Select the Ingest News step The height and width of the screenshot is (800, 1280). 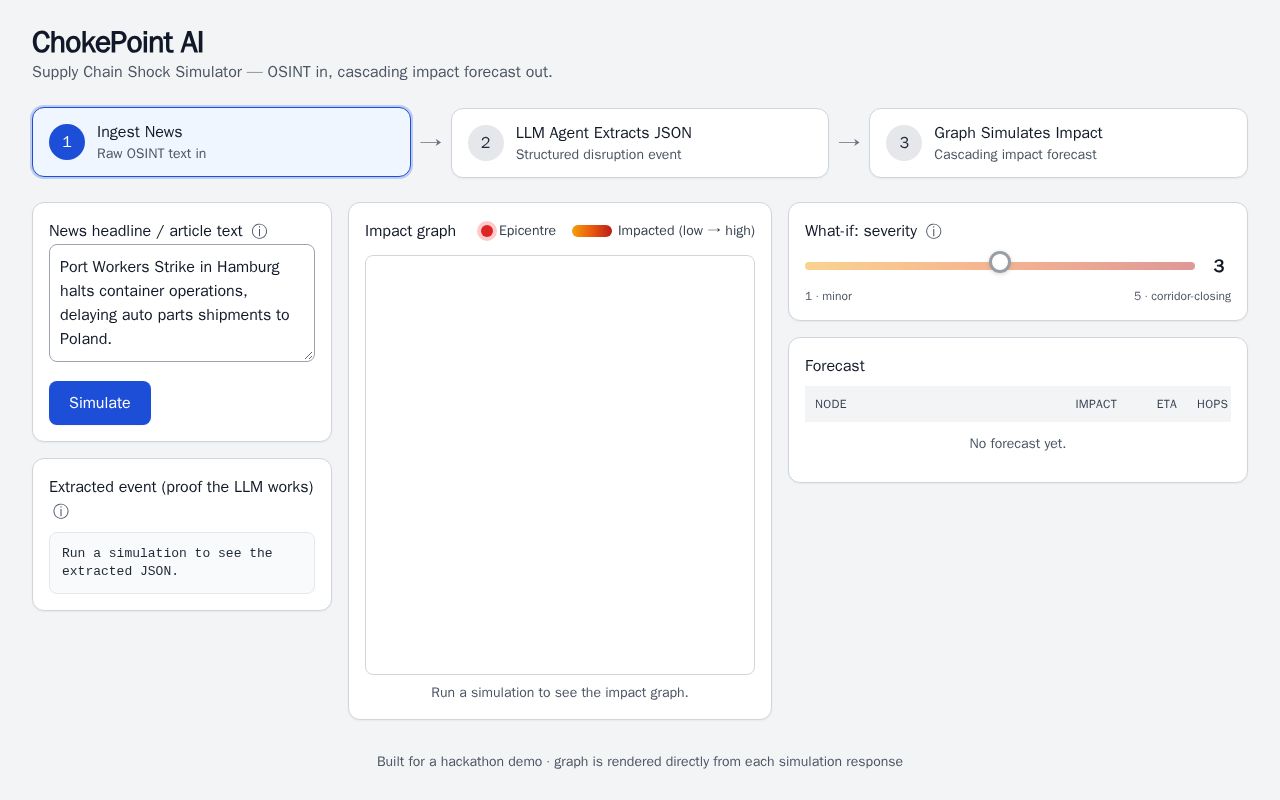click(221, 142)
